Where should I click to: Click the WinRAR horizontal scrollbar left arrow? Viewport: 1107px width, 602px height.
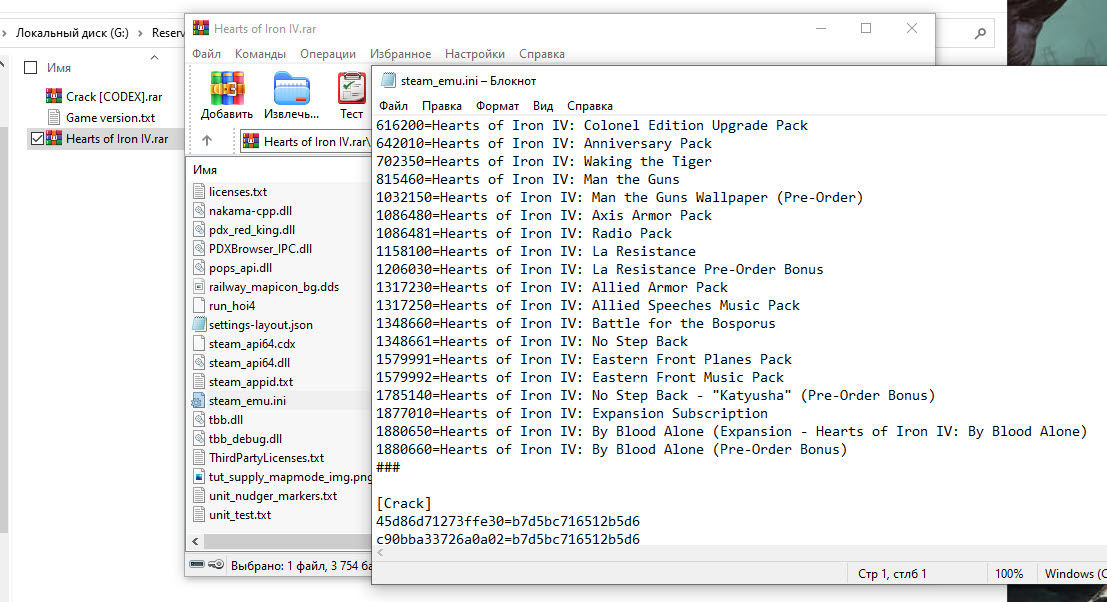(195, 542)
